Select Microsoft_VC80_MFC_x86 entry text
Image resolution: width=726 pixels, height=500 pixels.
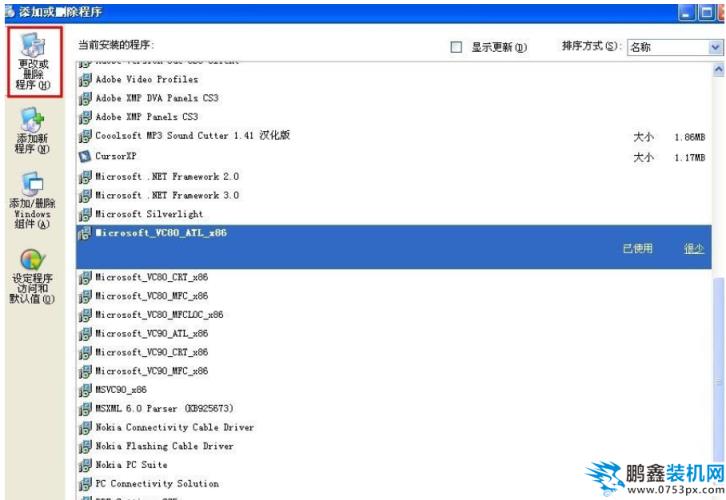(x=152, y=296)
